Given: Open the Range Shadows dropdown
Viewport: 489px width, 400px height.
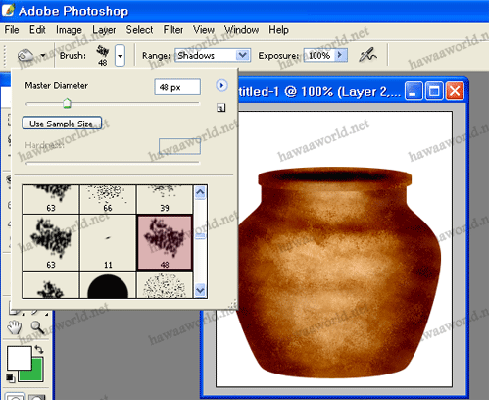Looking at the screenshot, I should tap(212, 55).
